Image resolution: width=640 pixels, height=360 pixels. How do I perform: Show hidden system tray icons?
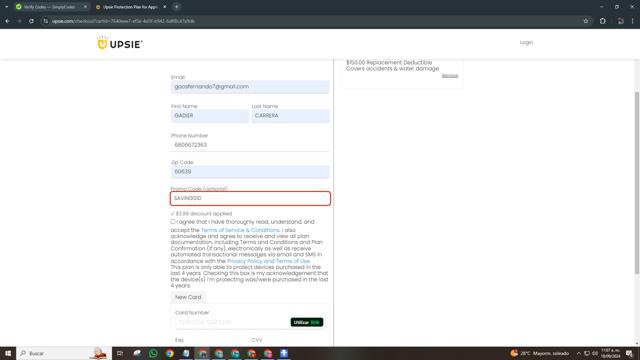pos(579,353)
